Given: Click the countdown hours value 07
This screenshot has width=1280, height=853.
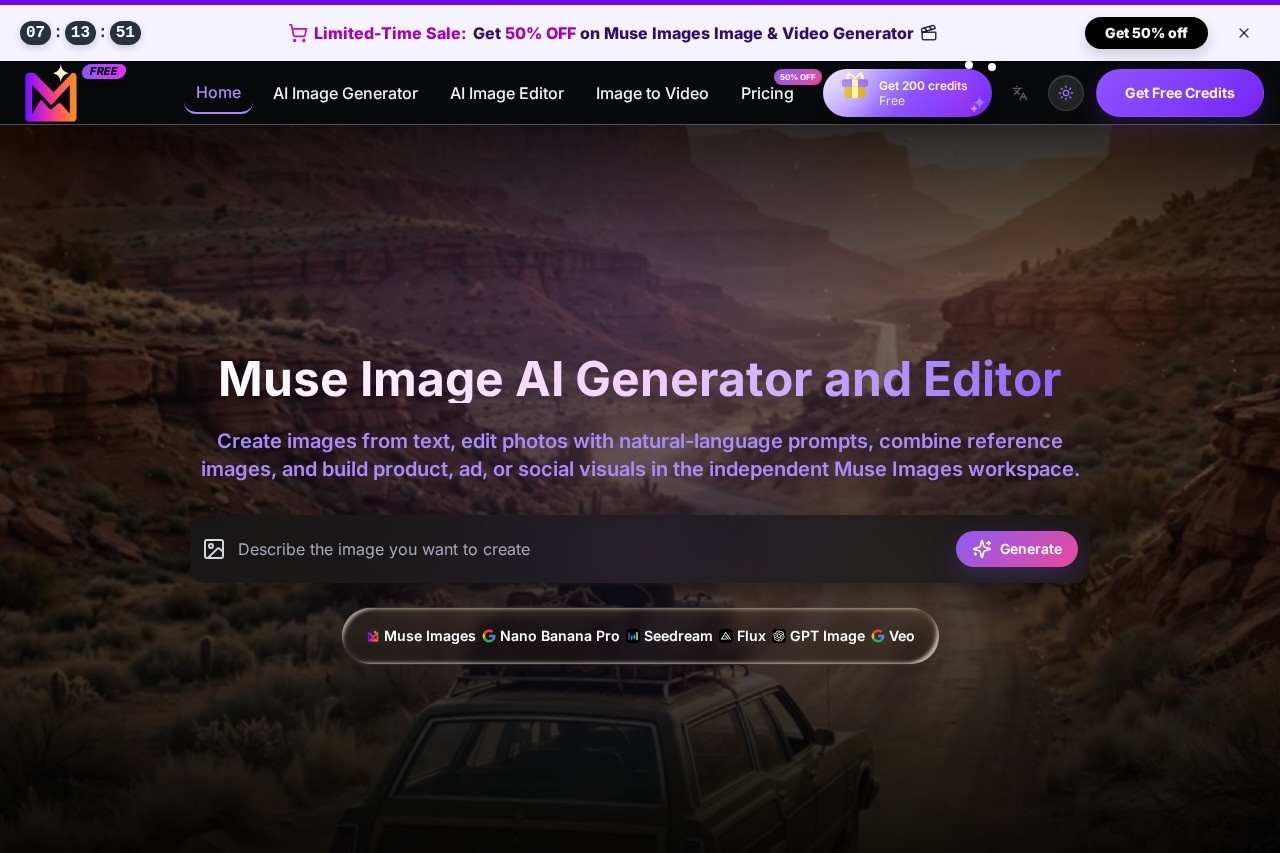Looking at the screenshot, I should [36, 32].
